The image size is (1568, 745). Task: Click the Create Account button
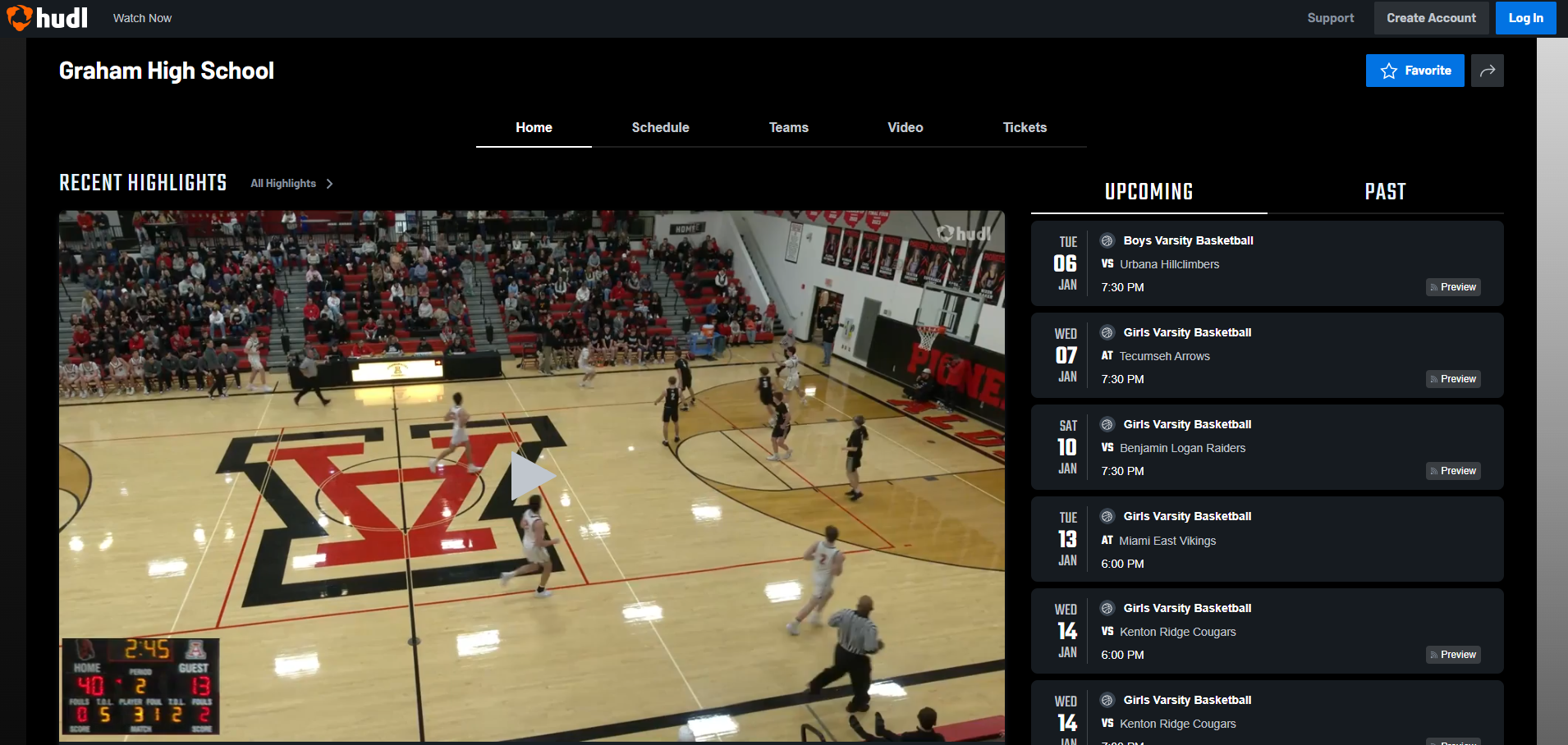(1431, 18)
